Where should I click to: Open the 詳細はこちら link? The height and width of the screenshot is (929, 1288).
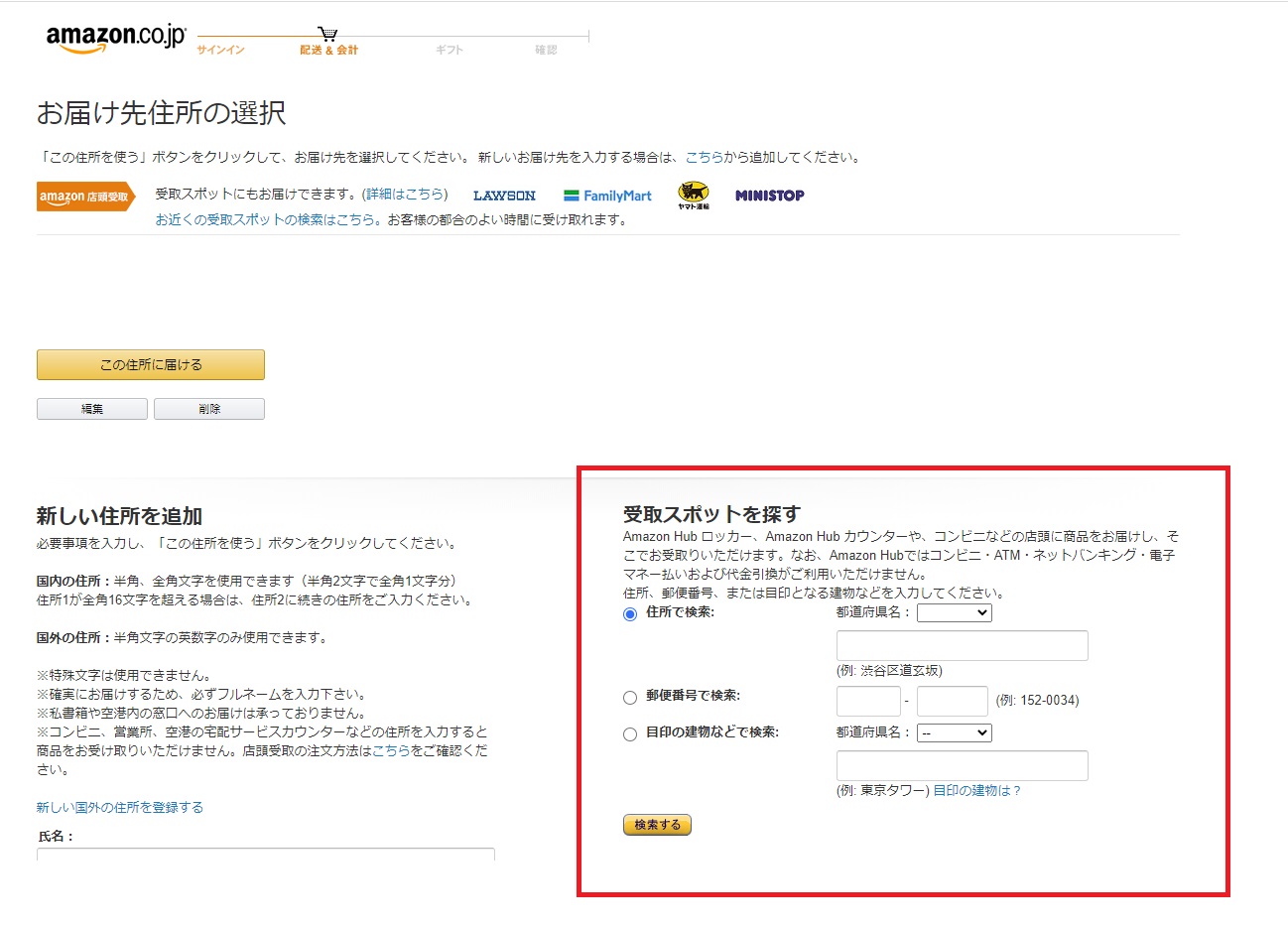coord(405,195)
